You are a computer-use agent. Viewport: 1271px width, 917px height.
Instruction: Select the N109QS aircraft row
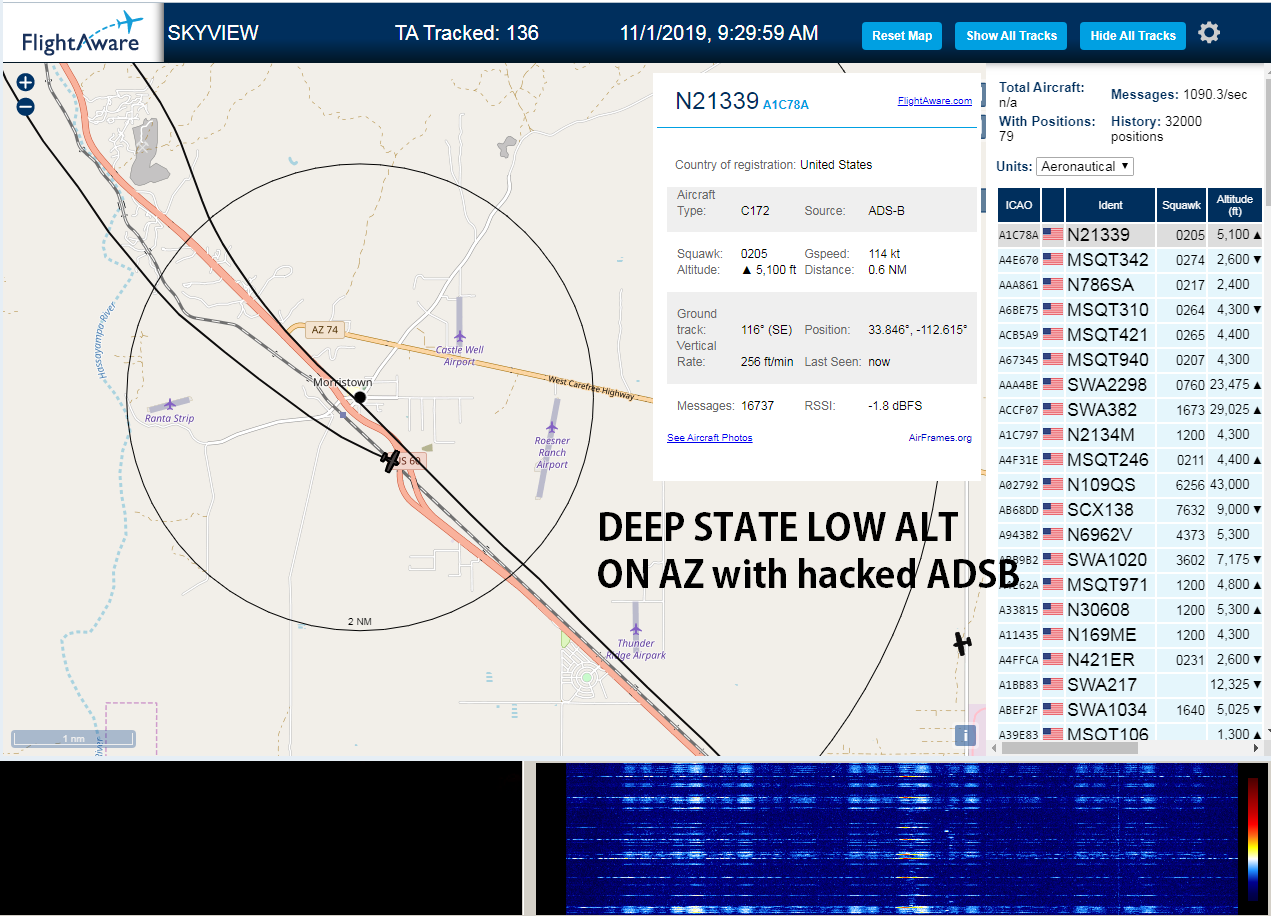coord(1130,485)
